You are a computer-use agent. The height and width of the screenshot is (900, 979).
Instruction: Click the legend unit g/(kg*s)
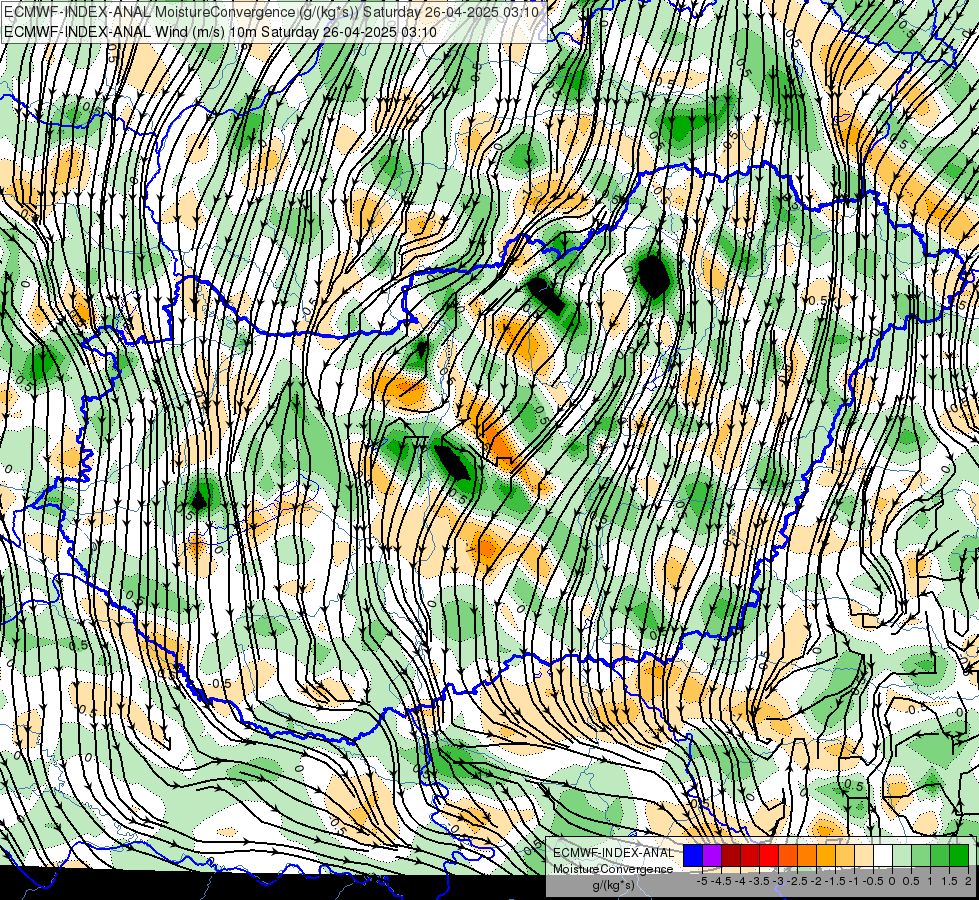(x=614, y=885)
